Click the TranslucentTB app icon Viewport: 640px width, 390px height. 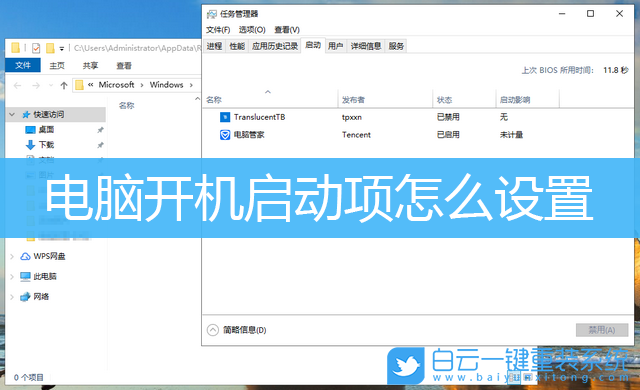pos(225,117)
